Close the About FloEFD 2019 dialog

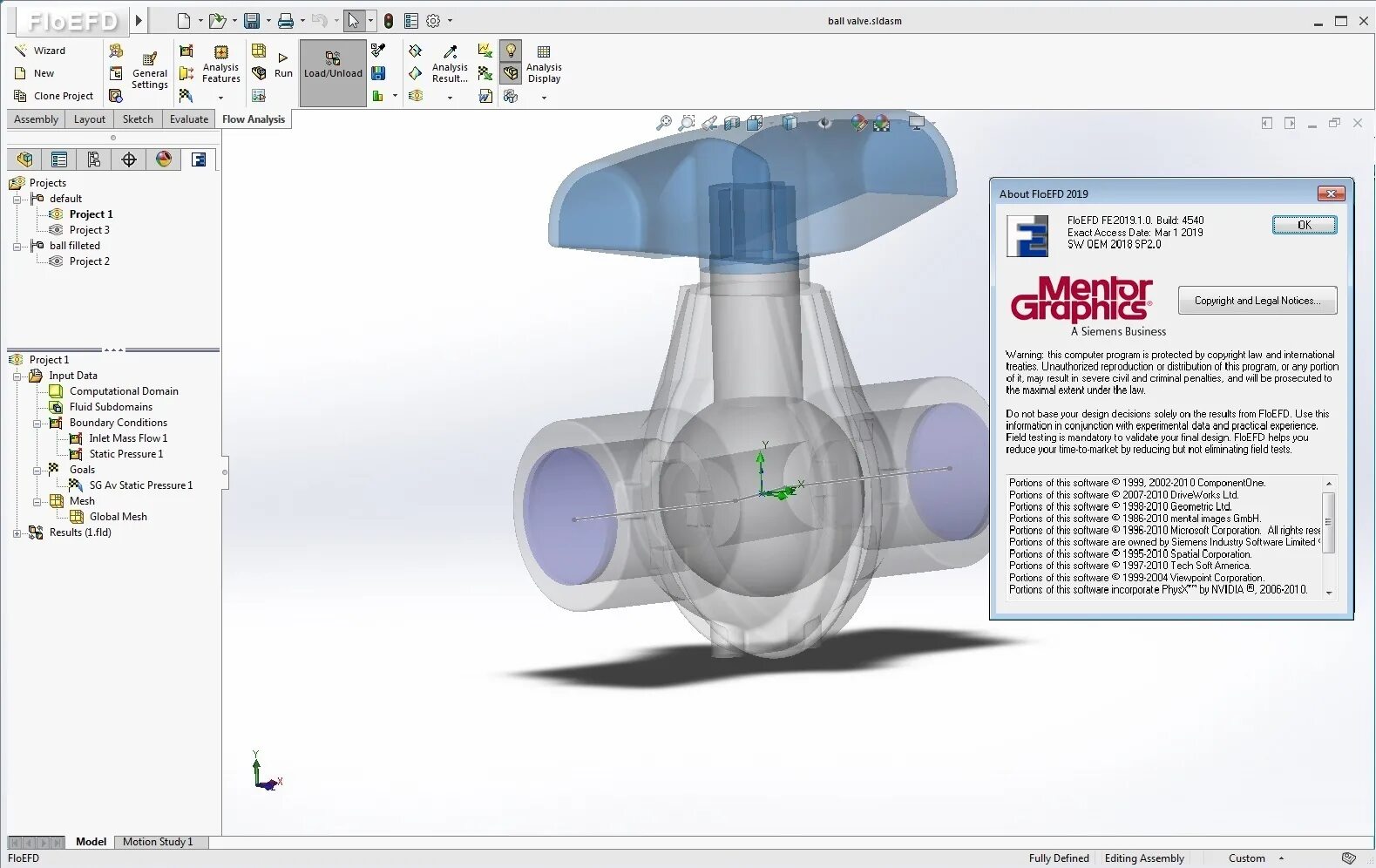pos(1331,193)
